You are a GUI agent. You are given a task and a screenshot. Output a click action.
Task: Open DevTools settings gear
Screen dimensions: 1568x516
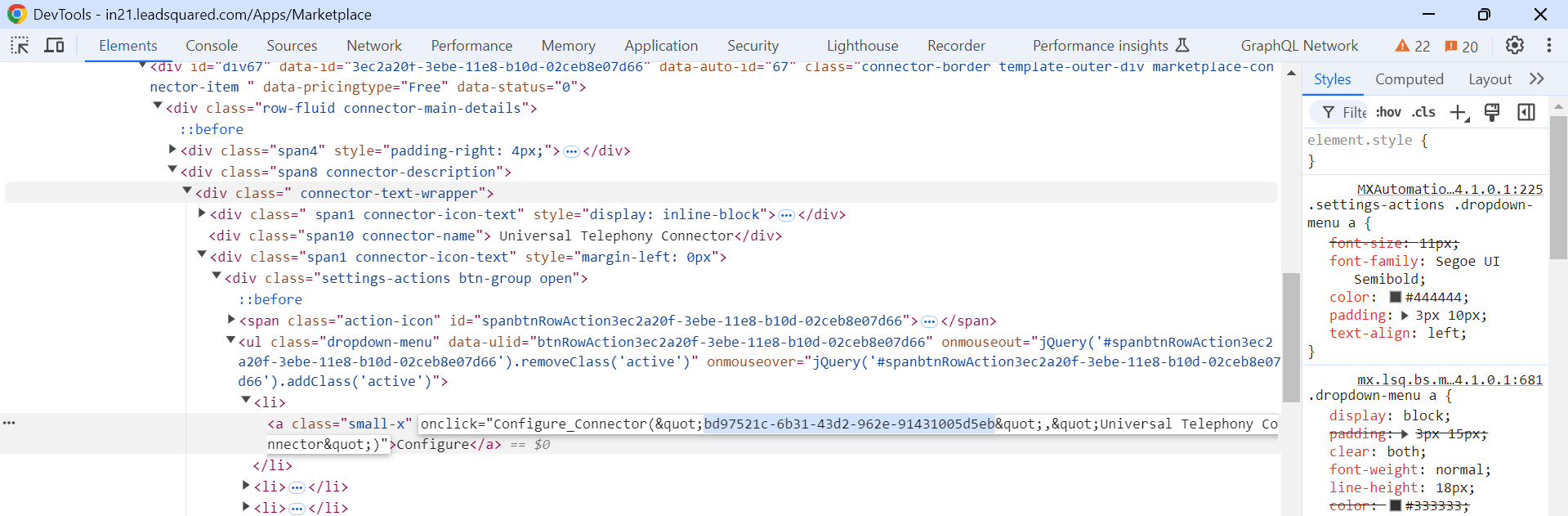coord(1514,46)
